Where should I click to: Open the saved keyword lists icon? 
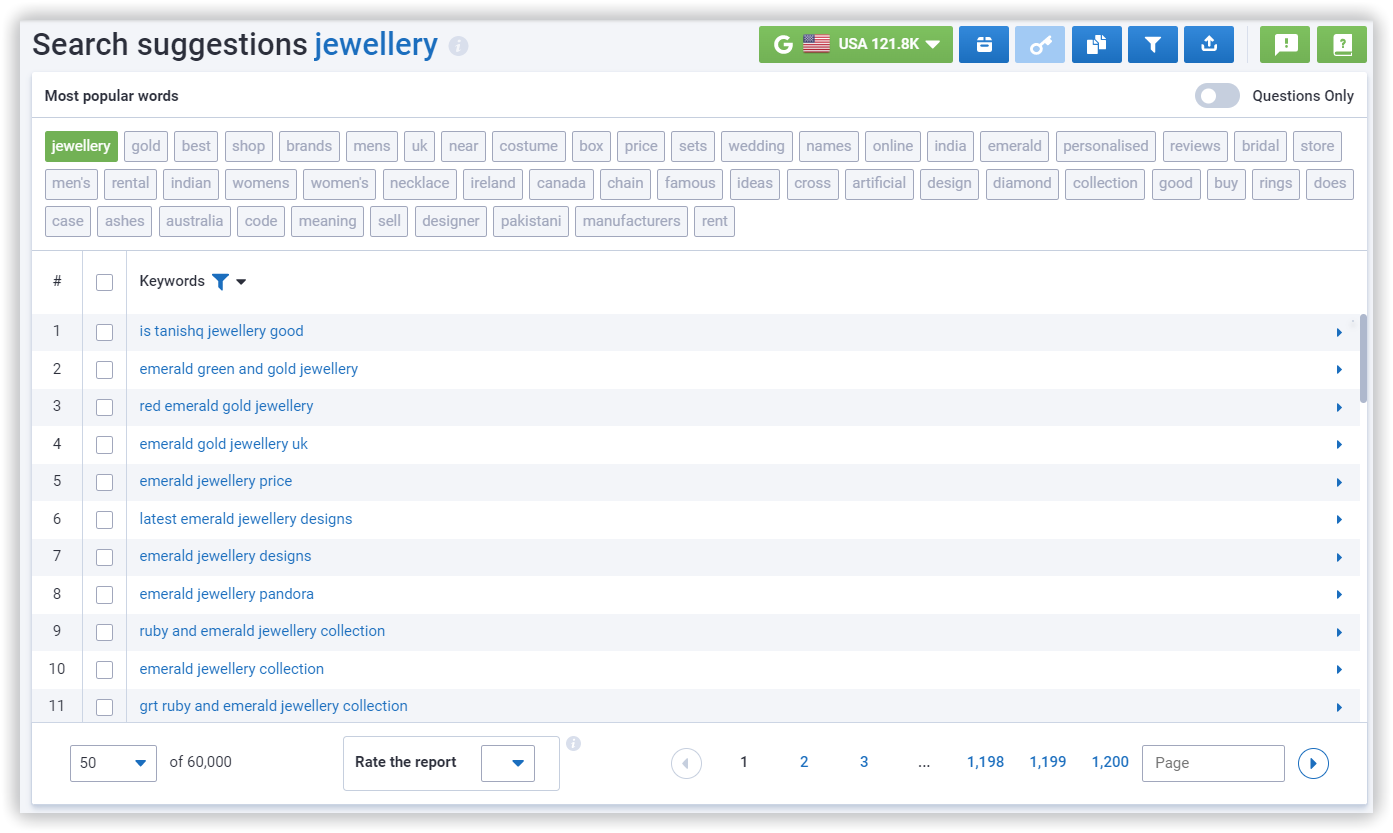coord(983,44)
